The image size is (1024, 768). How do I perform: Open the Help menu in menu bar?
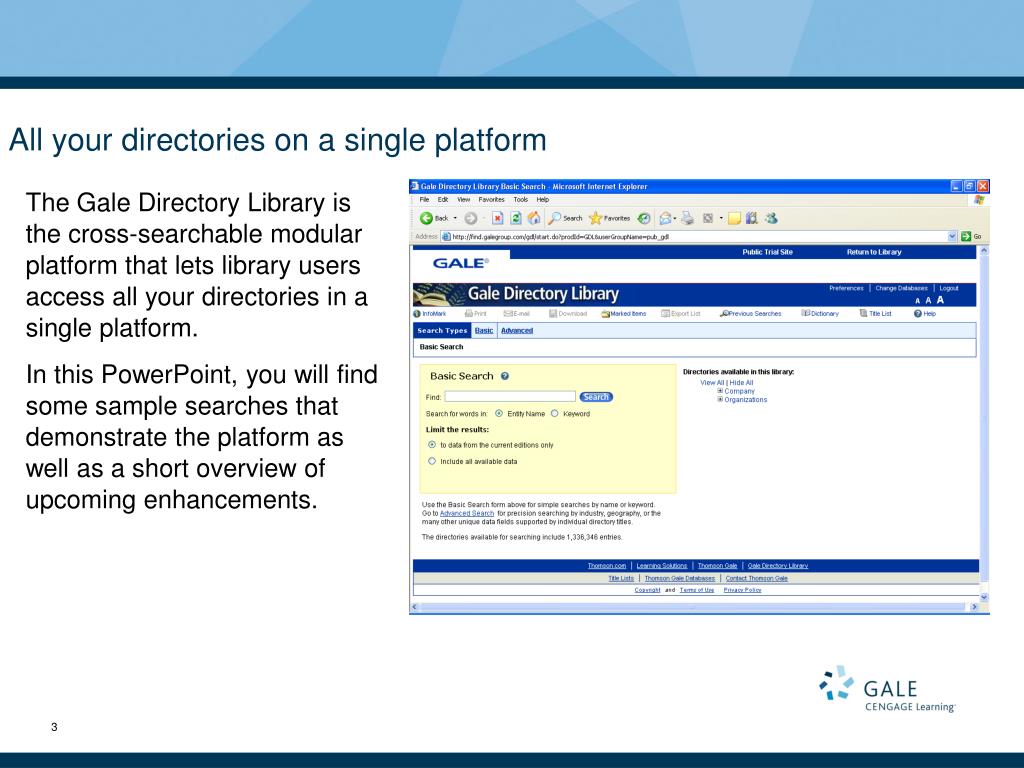tap(543, 200)
